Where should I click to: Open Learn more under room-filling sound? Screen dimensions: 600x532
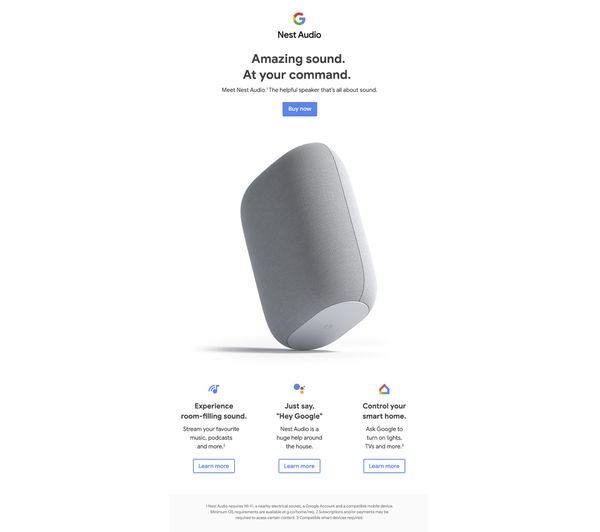tap(214, 466)
